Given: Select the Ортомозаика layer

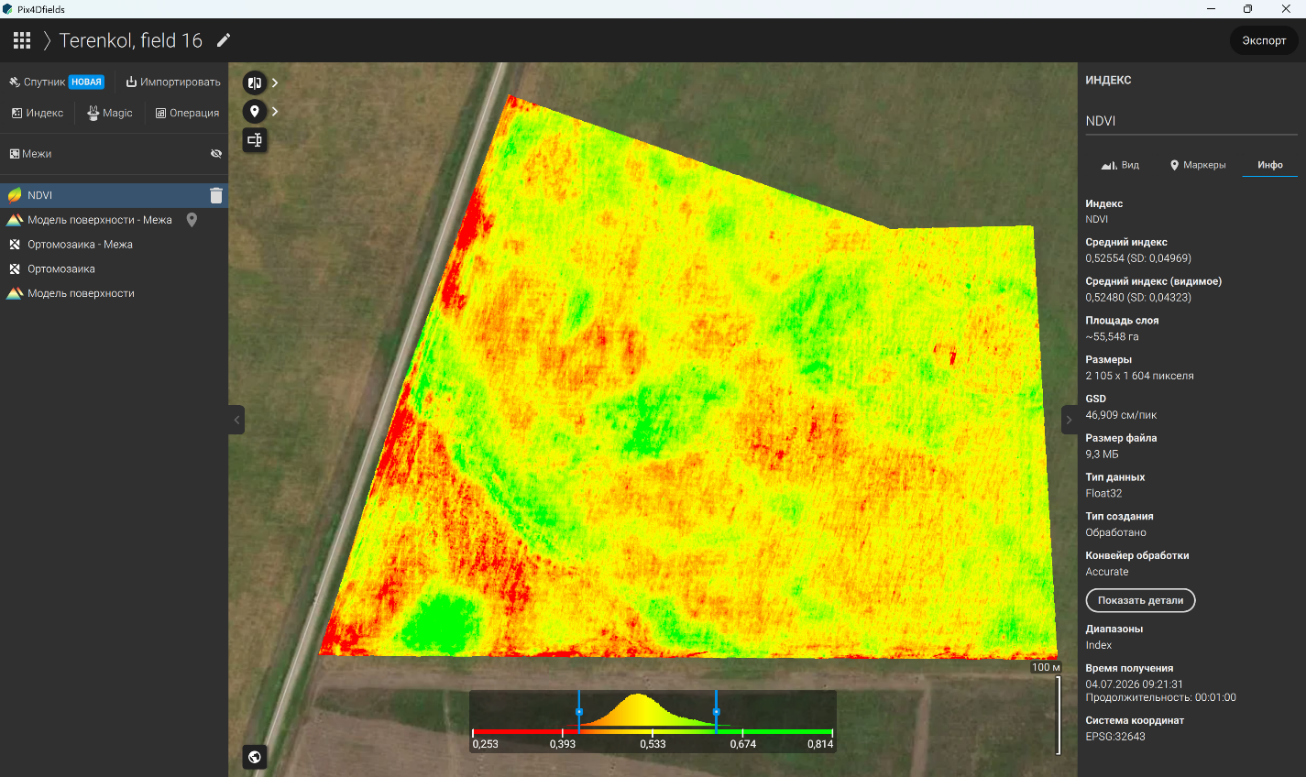Looking at the screenshot, I should [61, 269].
